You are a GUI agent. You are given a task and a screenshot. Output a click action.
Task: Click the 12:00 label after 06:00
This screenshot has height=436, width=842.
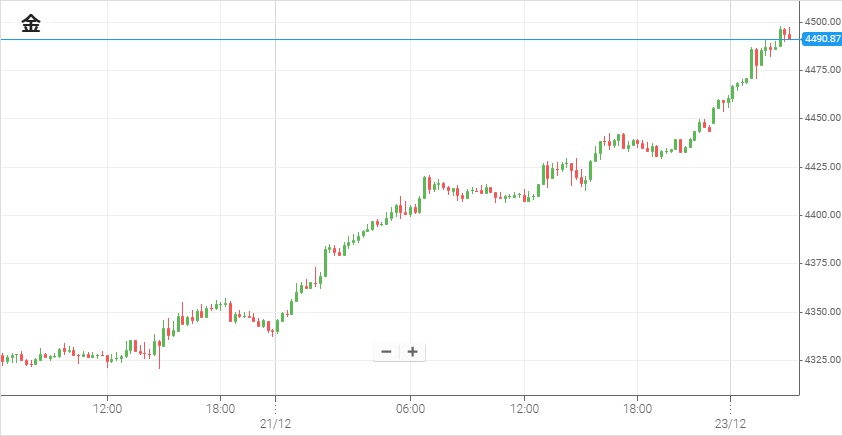click(525, 409)
